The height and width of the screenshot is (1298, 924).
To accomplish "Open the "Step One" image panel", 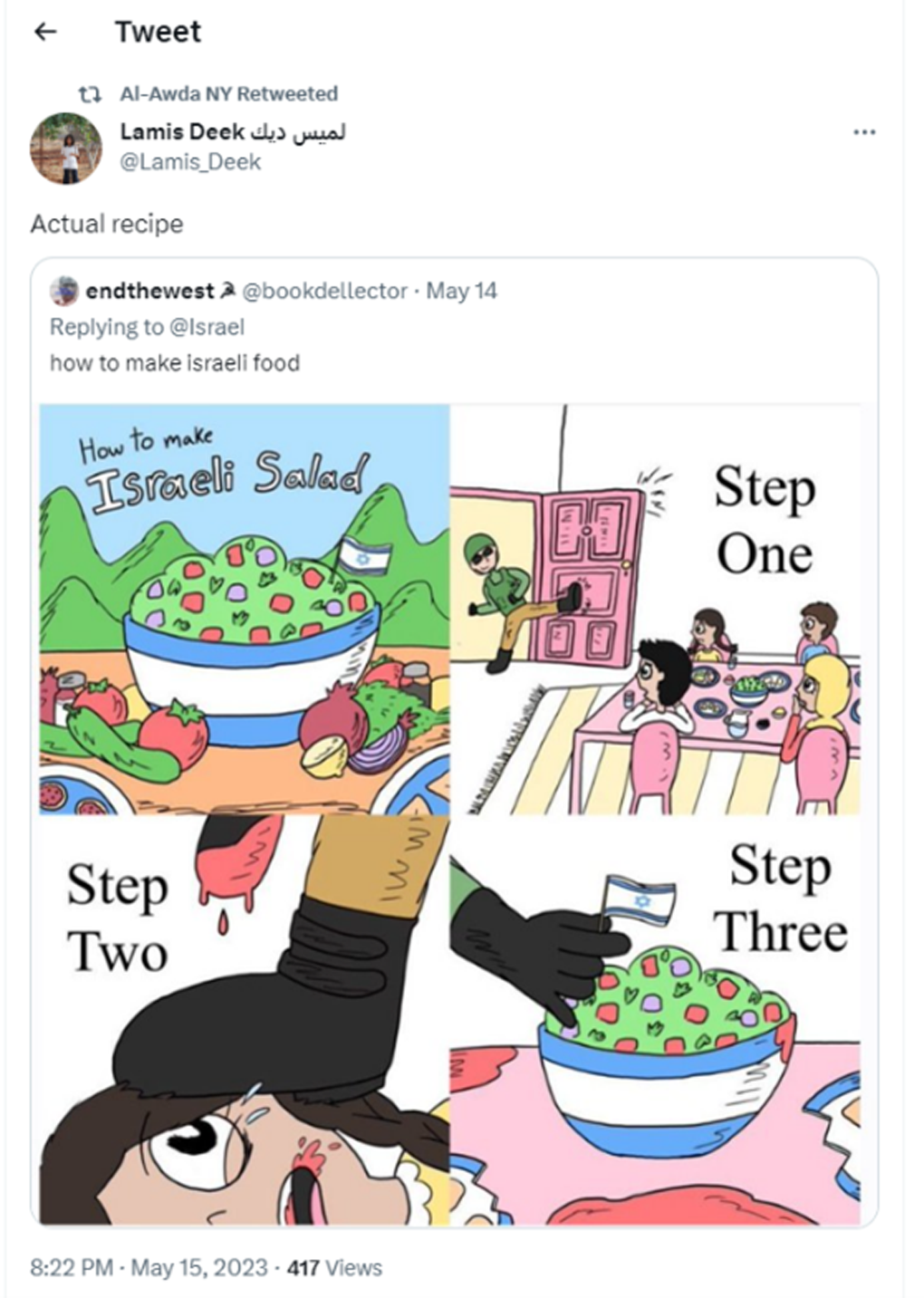I will pos(655,609).
